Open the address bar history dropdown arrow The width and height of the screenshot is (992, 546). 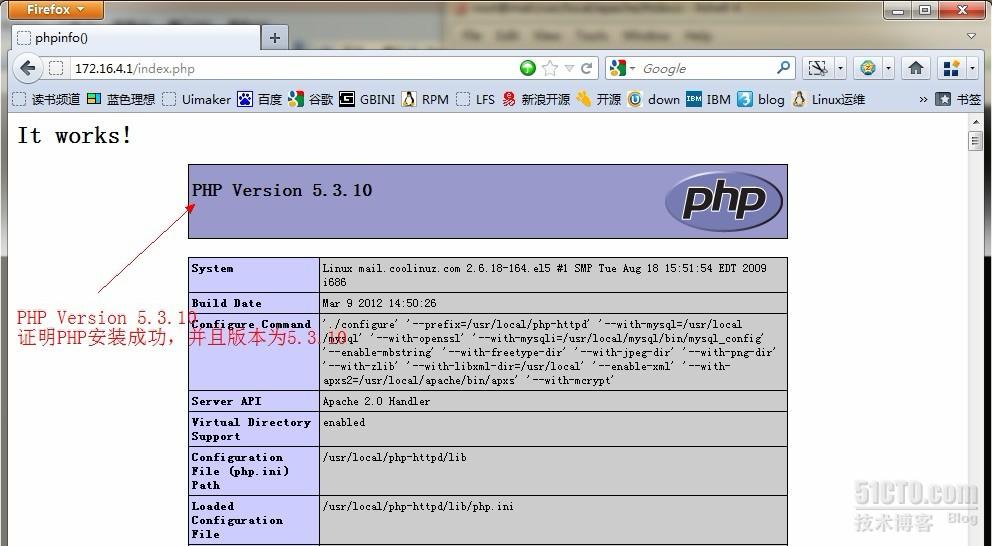(x=569, y=68)
